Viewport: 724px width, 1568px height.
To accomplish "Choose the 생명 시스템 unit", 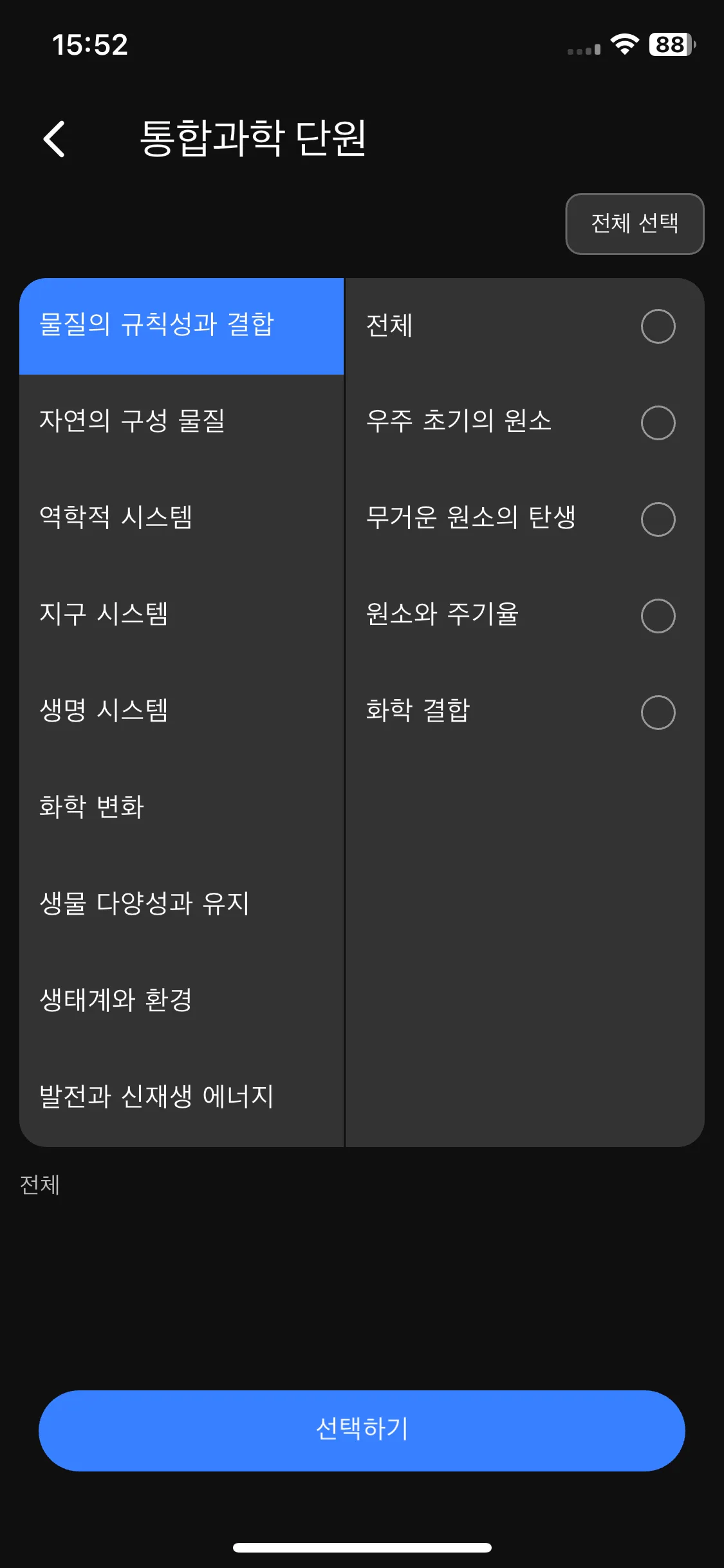I will pos(181,713).
